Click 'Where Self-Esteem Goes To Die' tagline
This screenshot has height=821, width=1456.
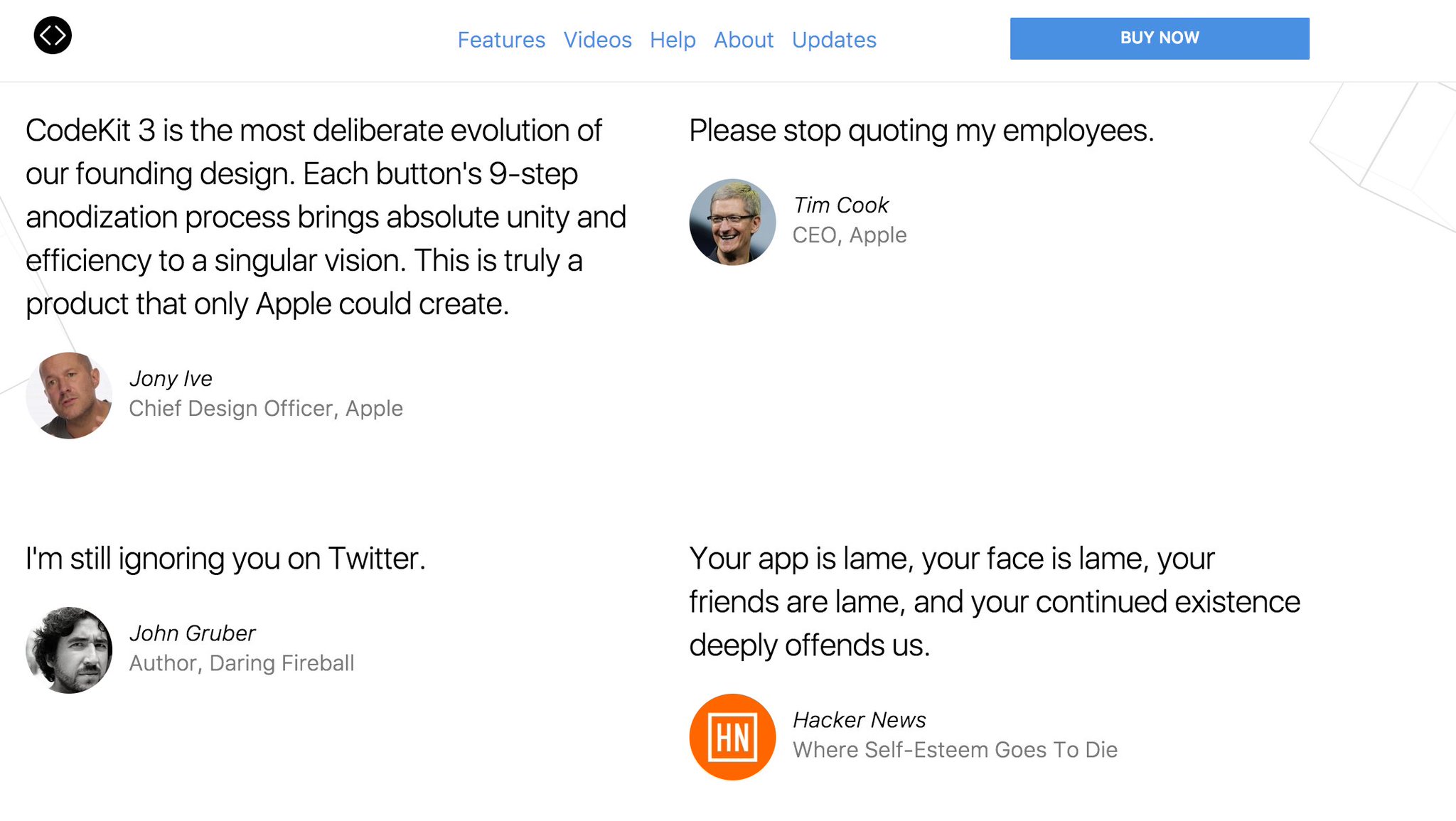955,750
